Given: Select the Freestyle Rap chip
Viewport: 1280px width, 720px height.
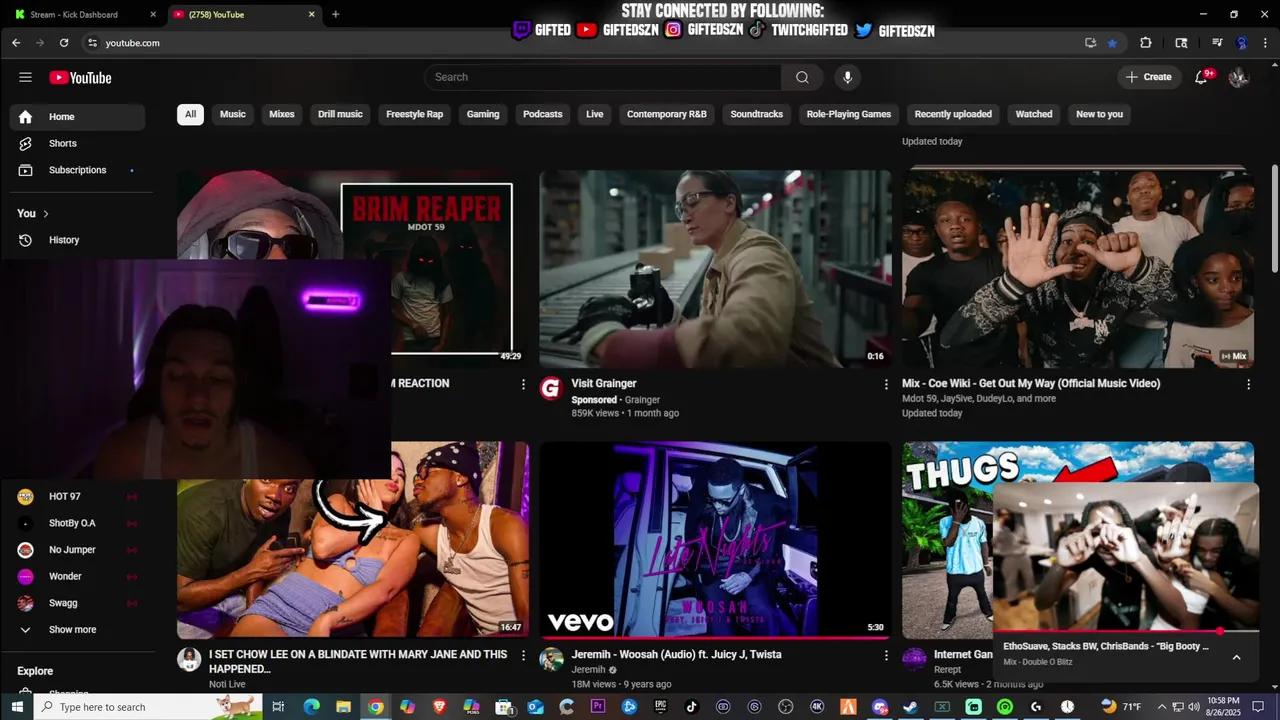Looking at the screenshot, I should (415, 114).
